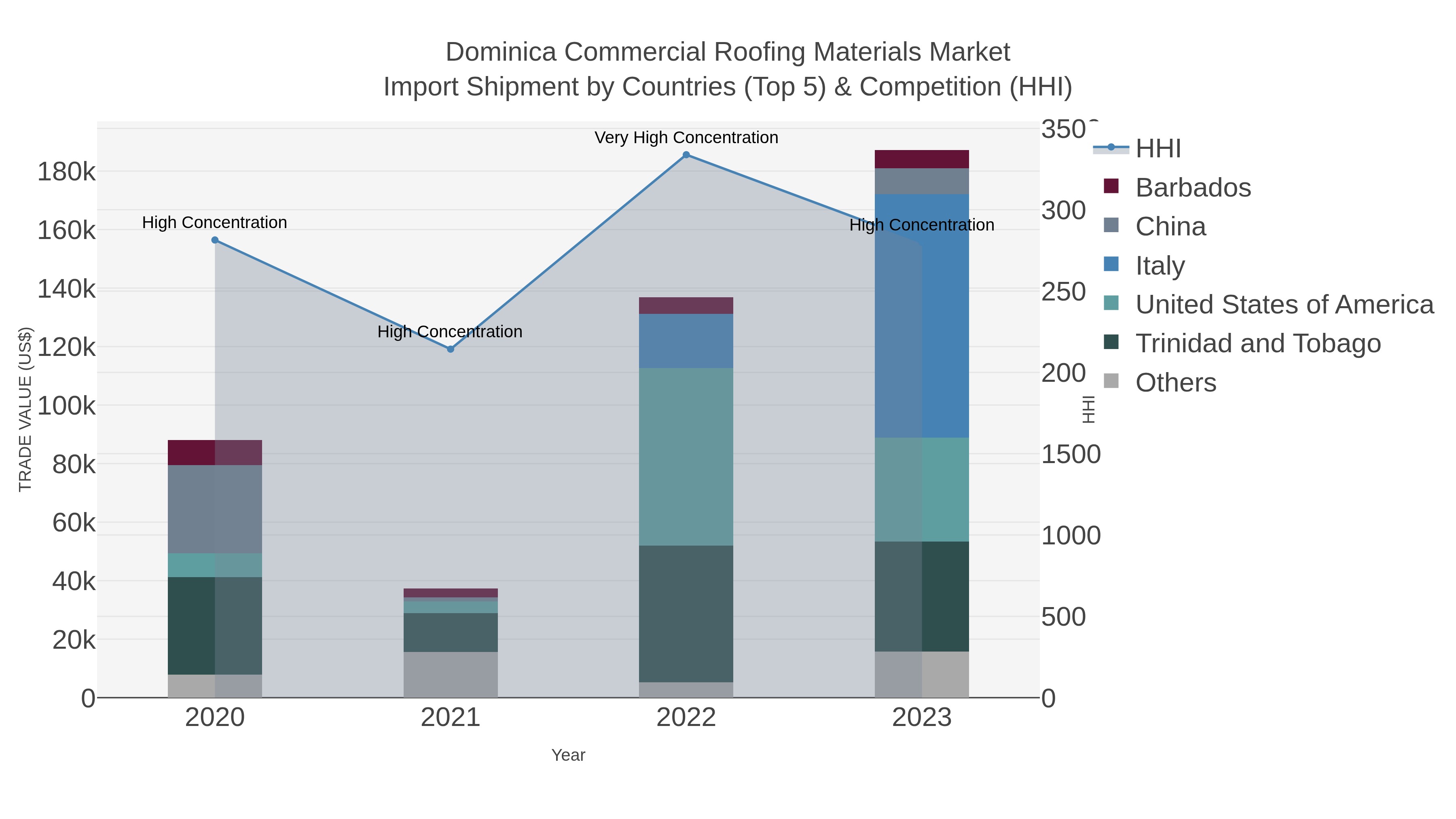
Task: Click the TRADE VALUE (US$) axis title
Action: [x=25, y=409]
